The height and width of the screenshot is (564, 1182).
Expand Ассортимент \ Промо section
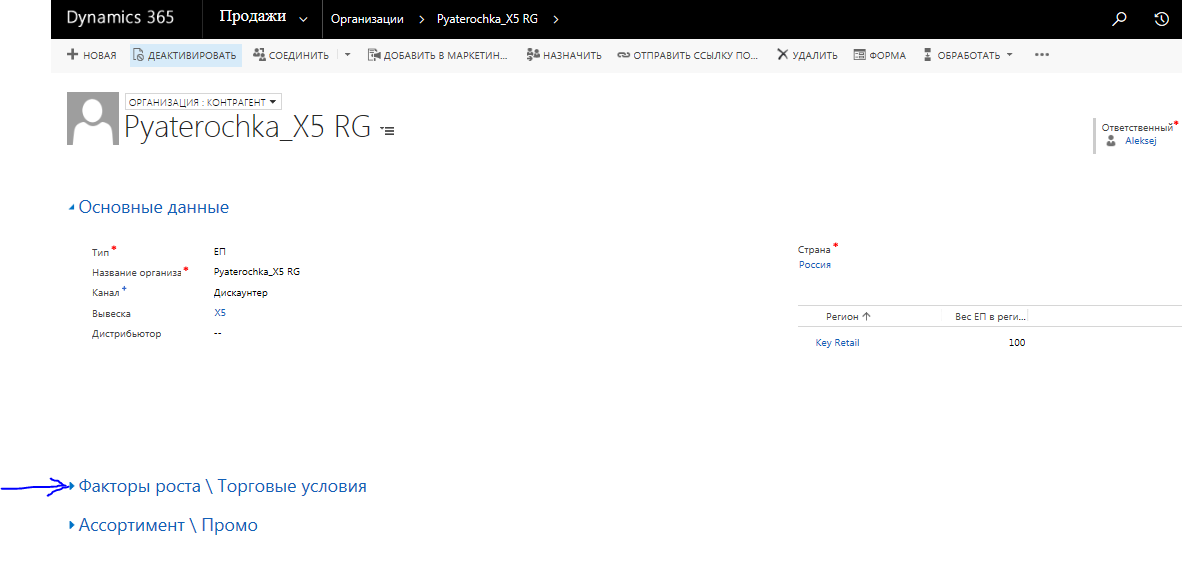[163, 525]
